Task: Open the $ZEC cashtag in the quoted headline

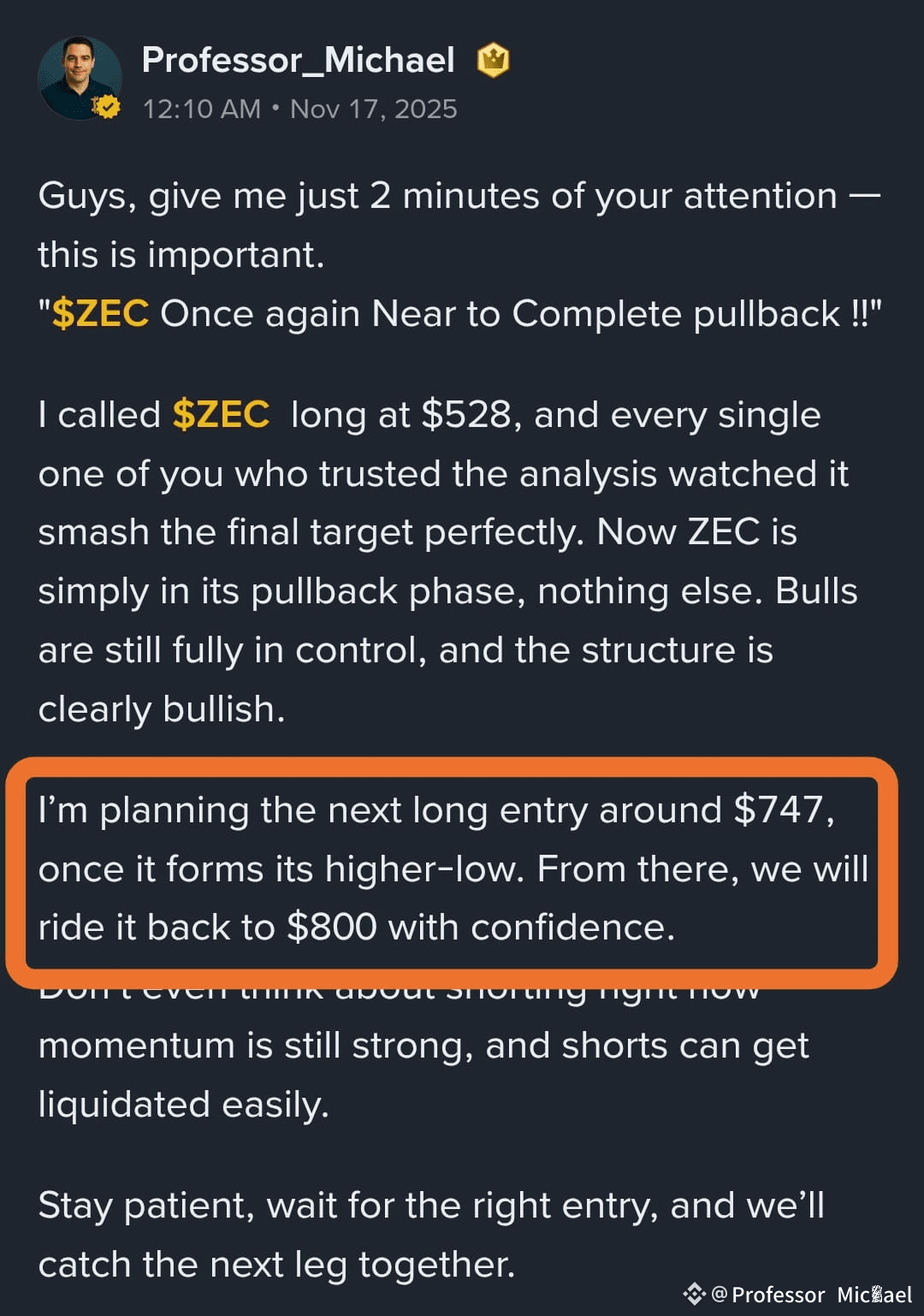Action: pos(100,314)
